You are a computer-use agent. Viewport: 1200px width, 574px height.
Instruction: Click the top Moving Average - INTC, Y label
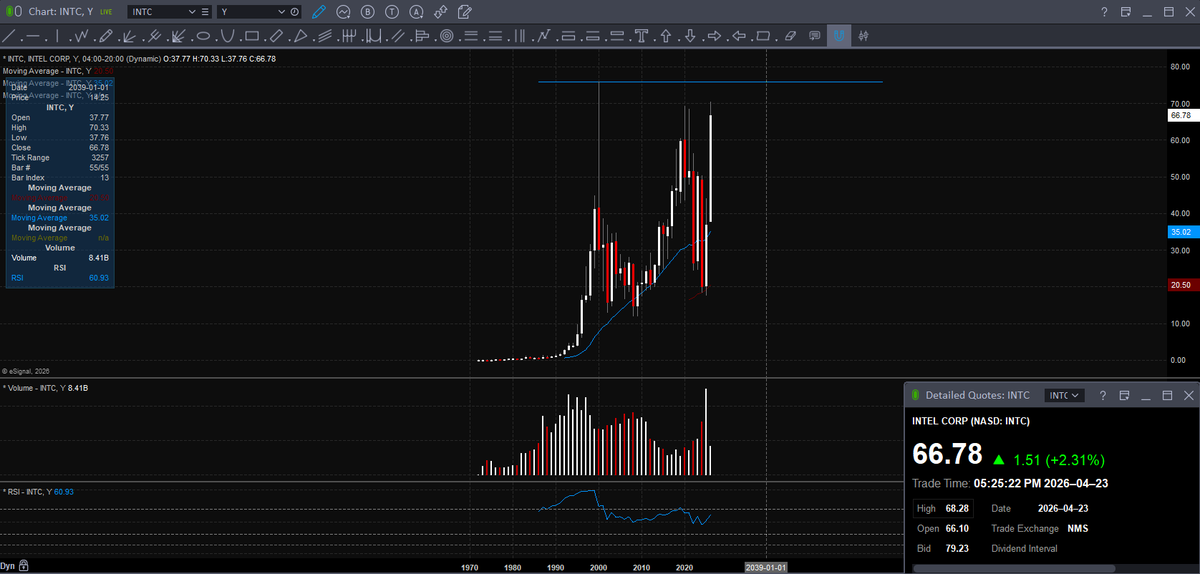tap(58, 71)
